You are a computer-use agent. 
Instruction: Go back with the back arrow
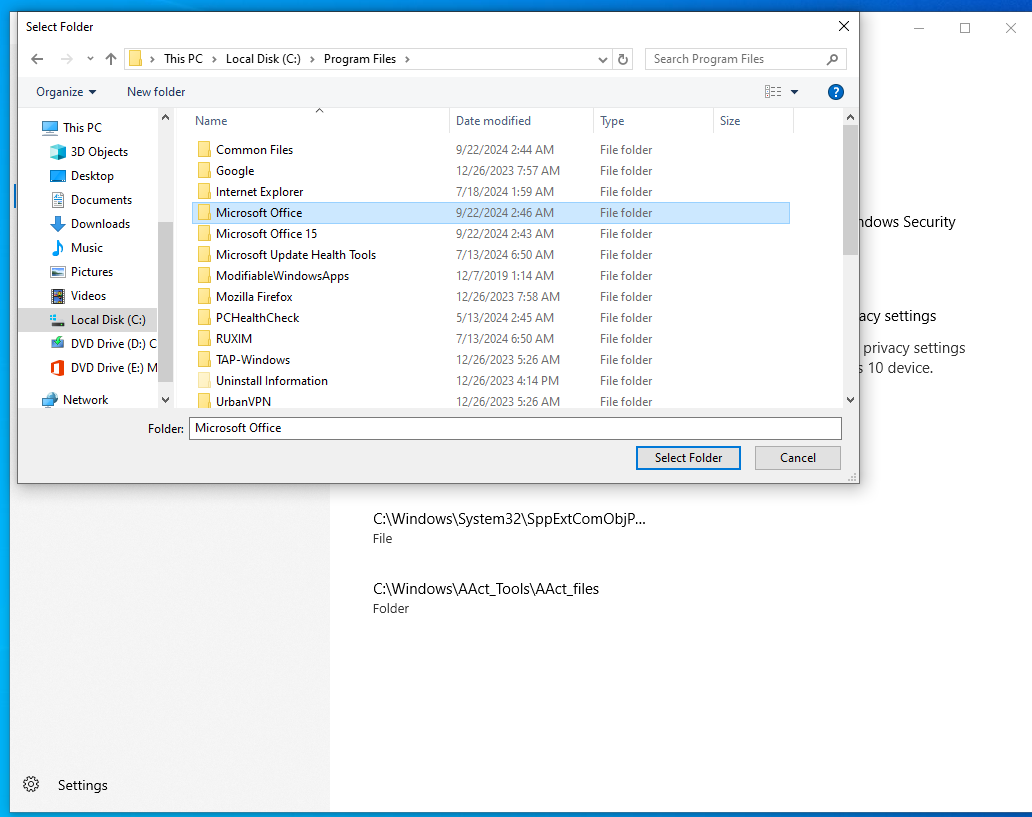point(38,59)
